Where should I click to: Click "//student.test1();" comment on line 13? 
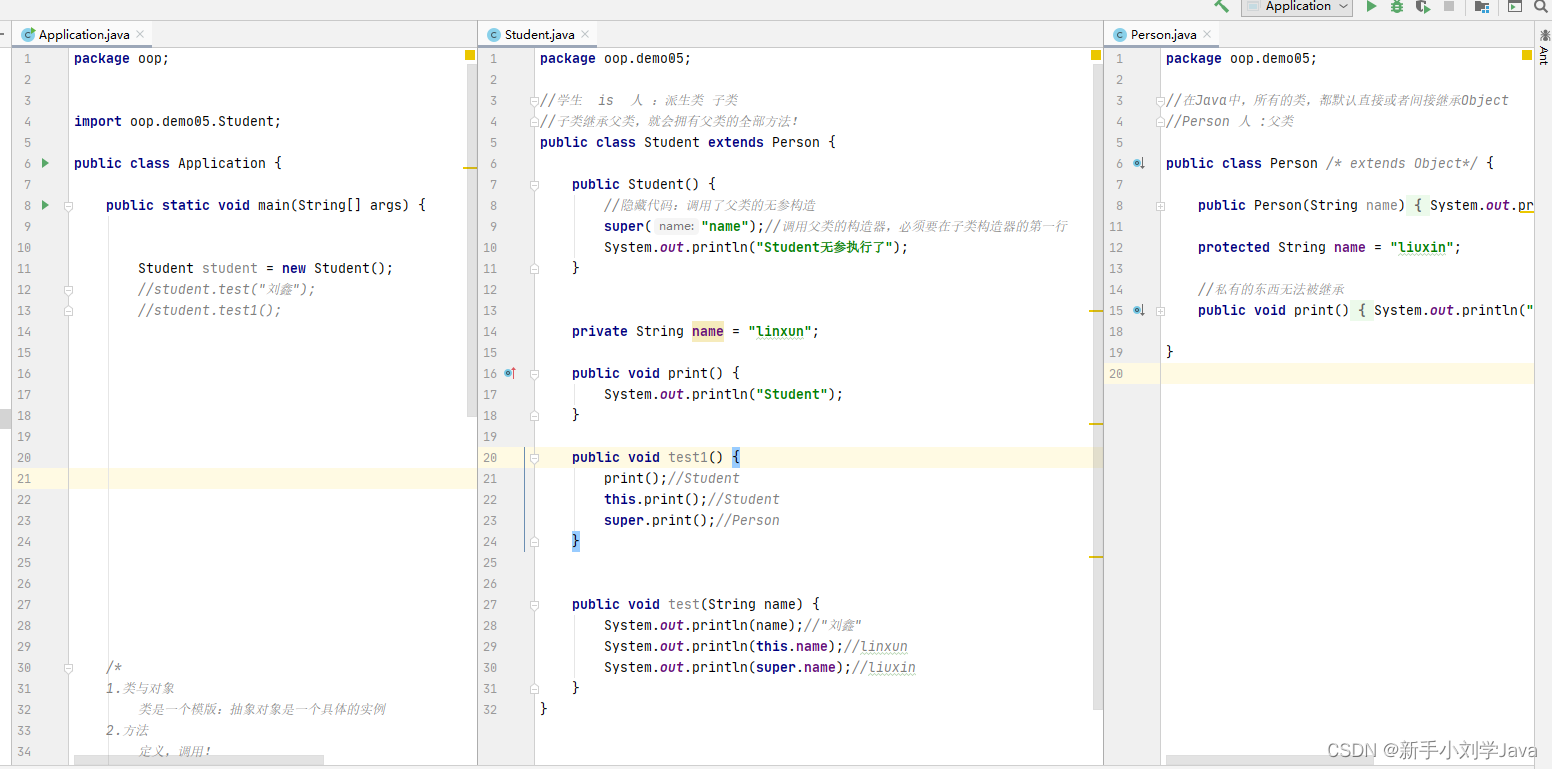(x=210, y=310)
